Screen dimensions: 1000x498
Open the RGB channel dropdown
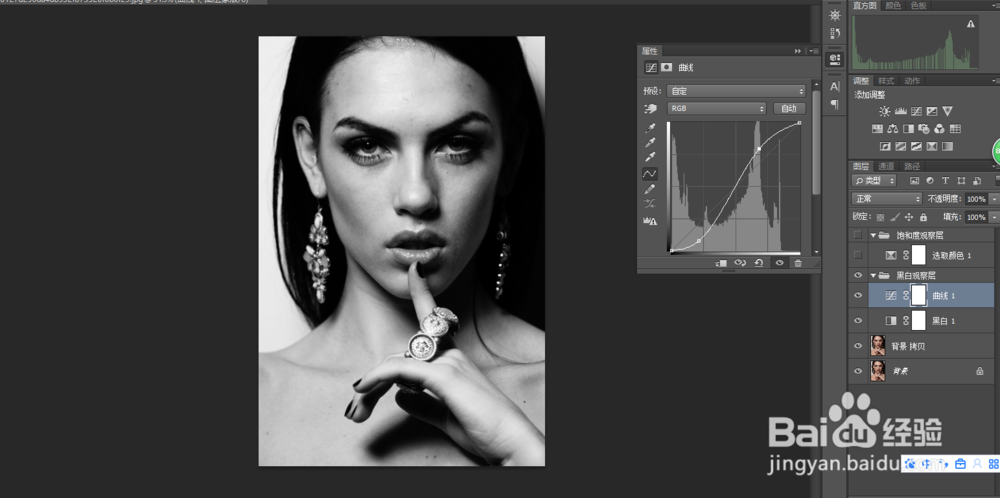coord(716,108)
